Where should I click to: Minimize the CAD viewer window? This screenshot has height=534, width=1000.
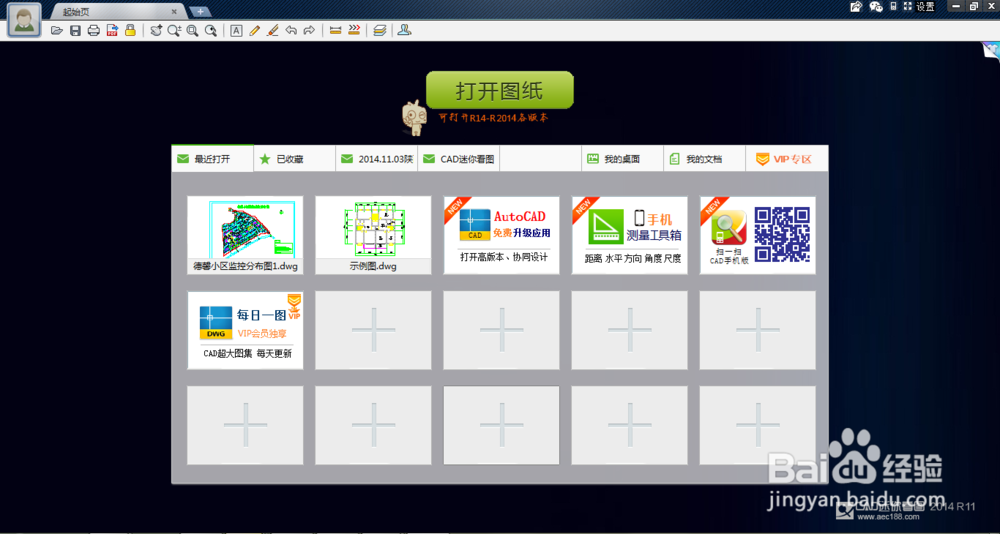955,6
